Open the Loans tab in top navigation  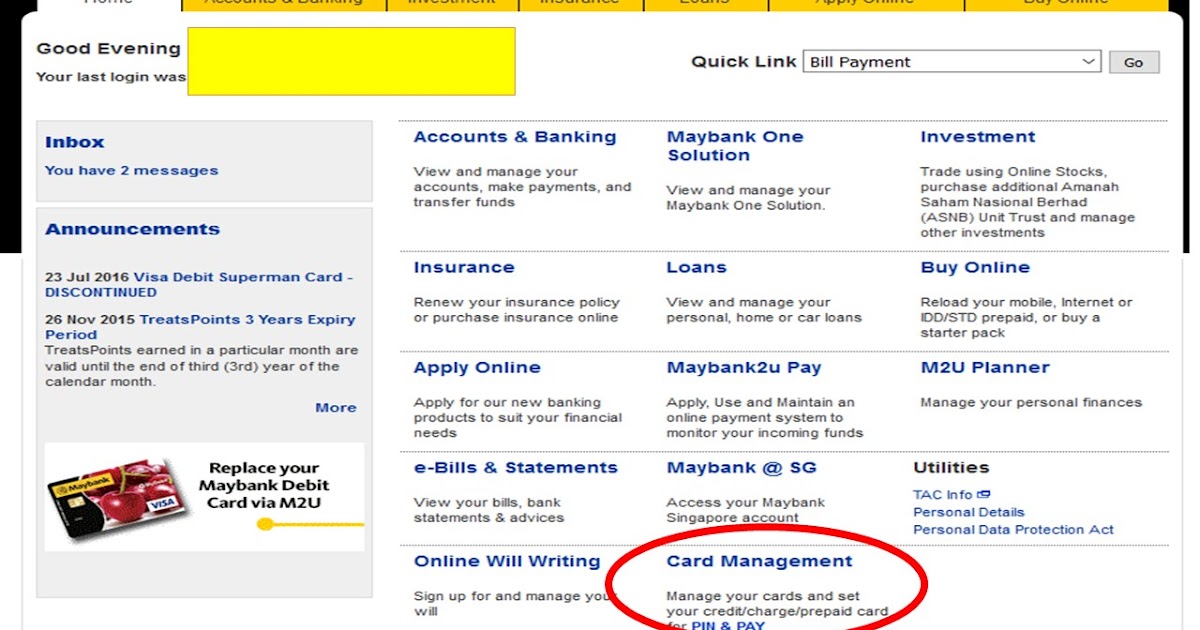[x=703, y=3]
